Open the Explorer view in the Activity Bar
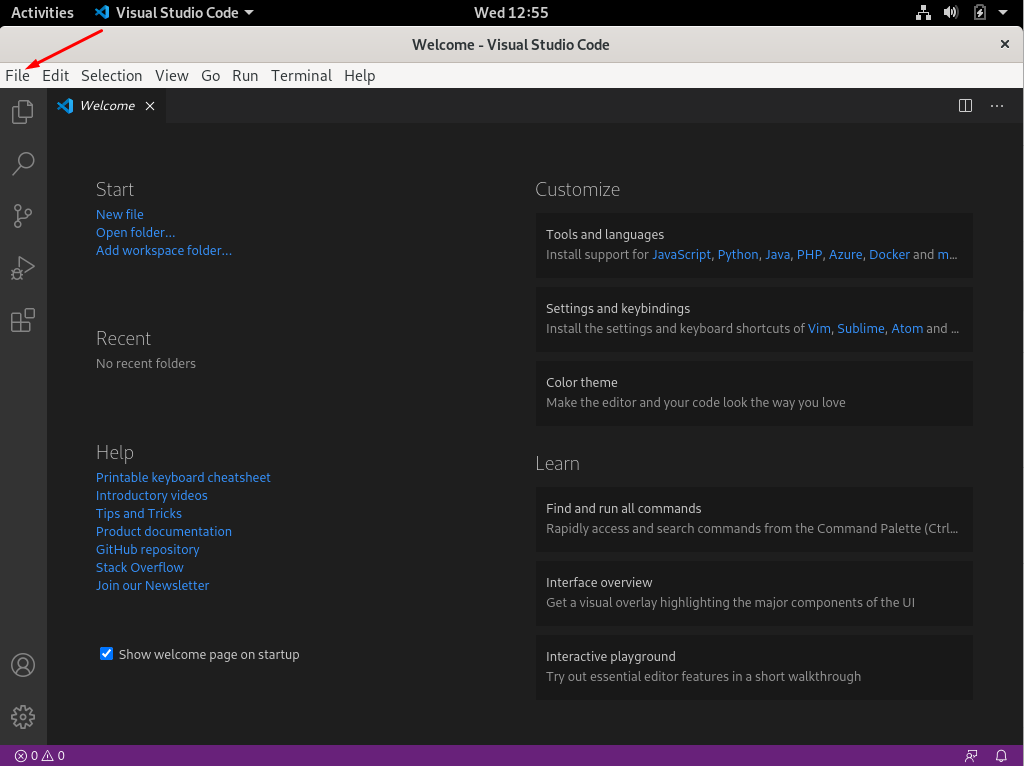This screenshot has width=1024, height=766. pyautogui.click(x=22, y=112)
